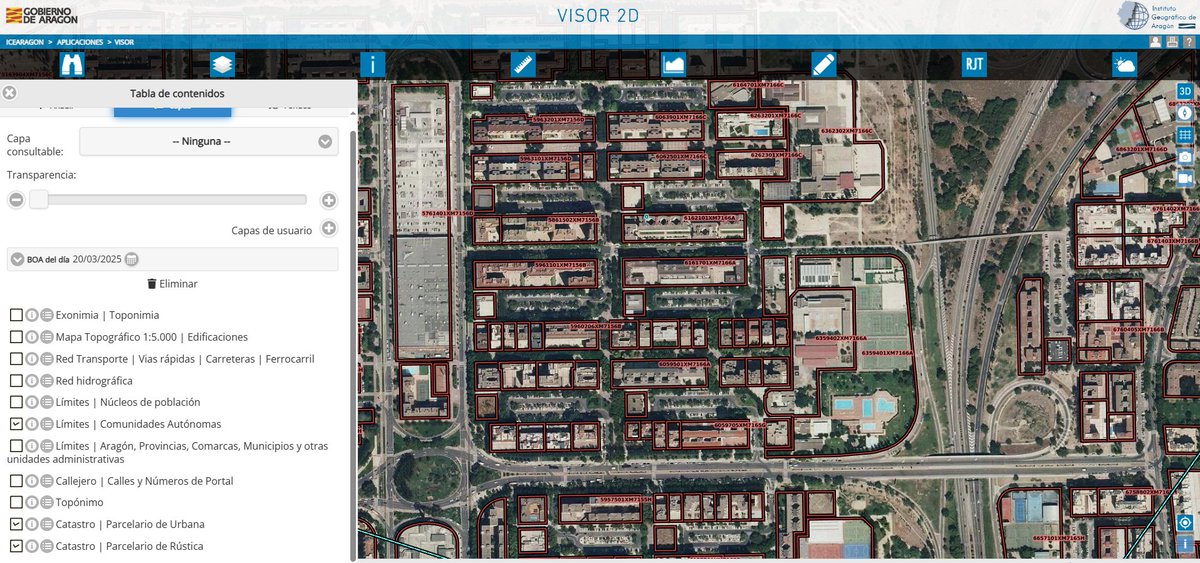Click APLICACIONES breadcrumb
Viewport: 1200px width, 563px height.
coord(81,42)
